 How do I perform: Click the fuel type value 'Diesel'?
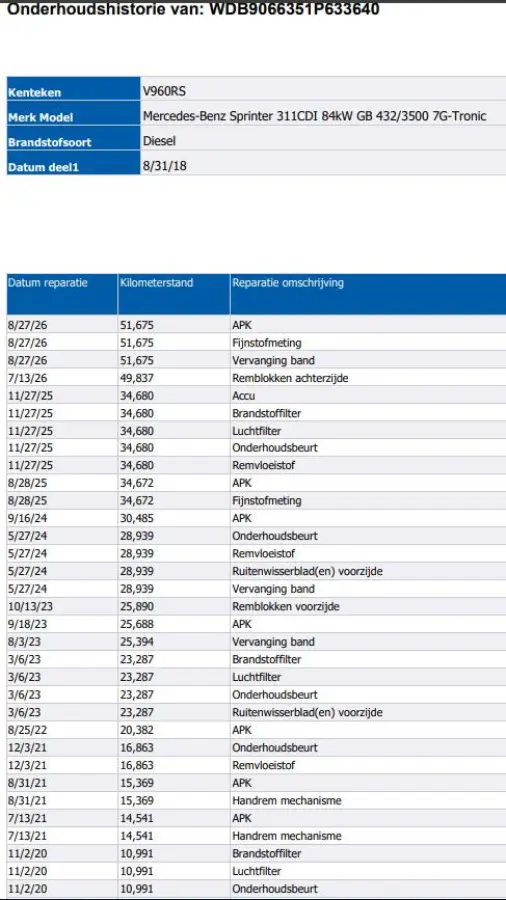(x=159, y=141)
